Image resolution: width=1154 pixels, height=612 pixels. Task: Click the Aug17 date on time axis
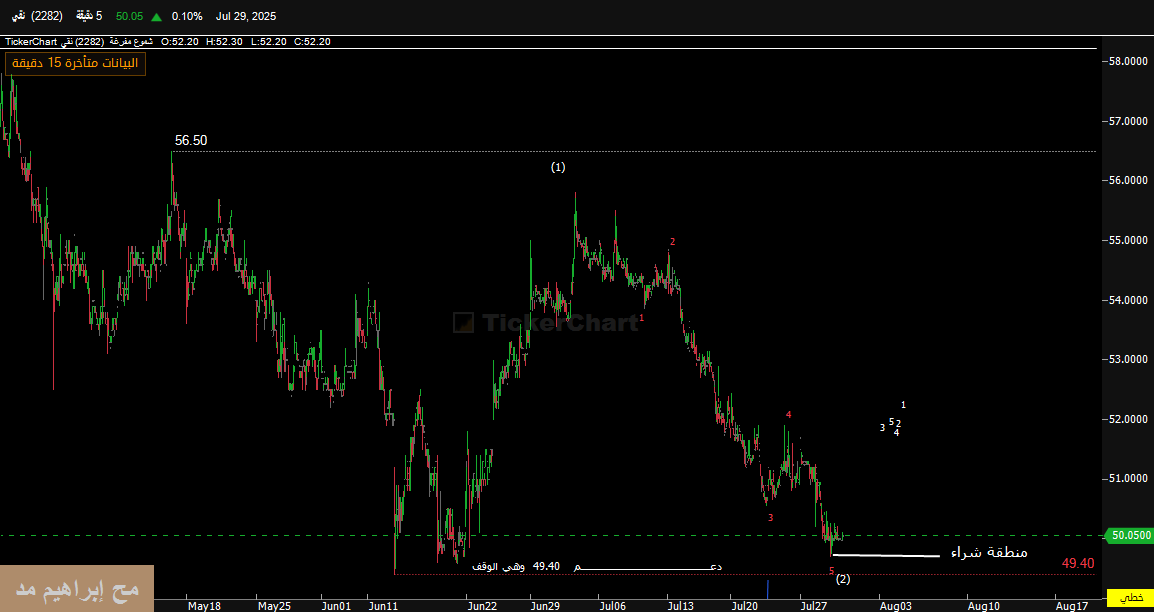point(1072,606)
